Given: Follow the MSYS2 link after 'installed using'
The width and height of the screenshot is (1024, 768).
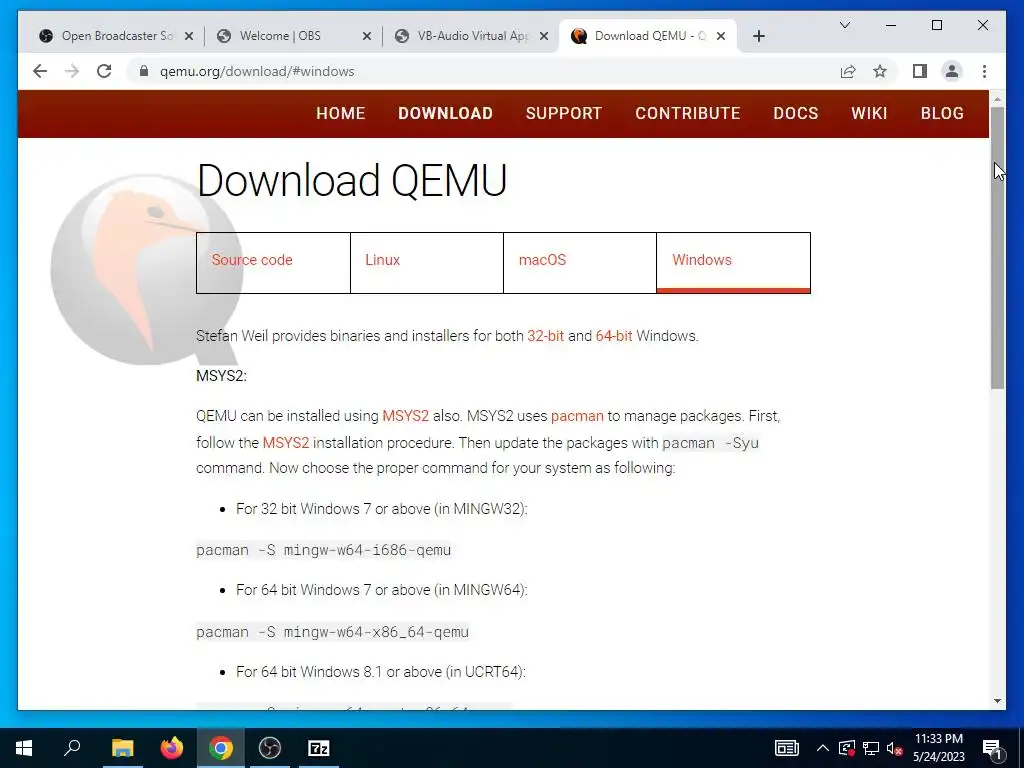Looking at the screenshot, I should coord(406,416).
